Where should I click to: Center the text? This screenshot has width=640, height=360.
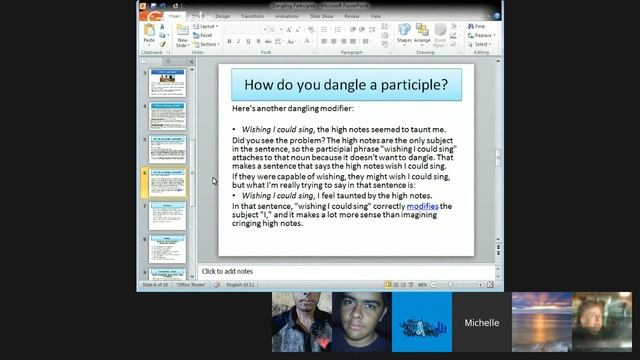(333, 41)
